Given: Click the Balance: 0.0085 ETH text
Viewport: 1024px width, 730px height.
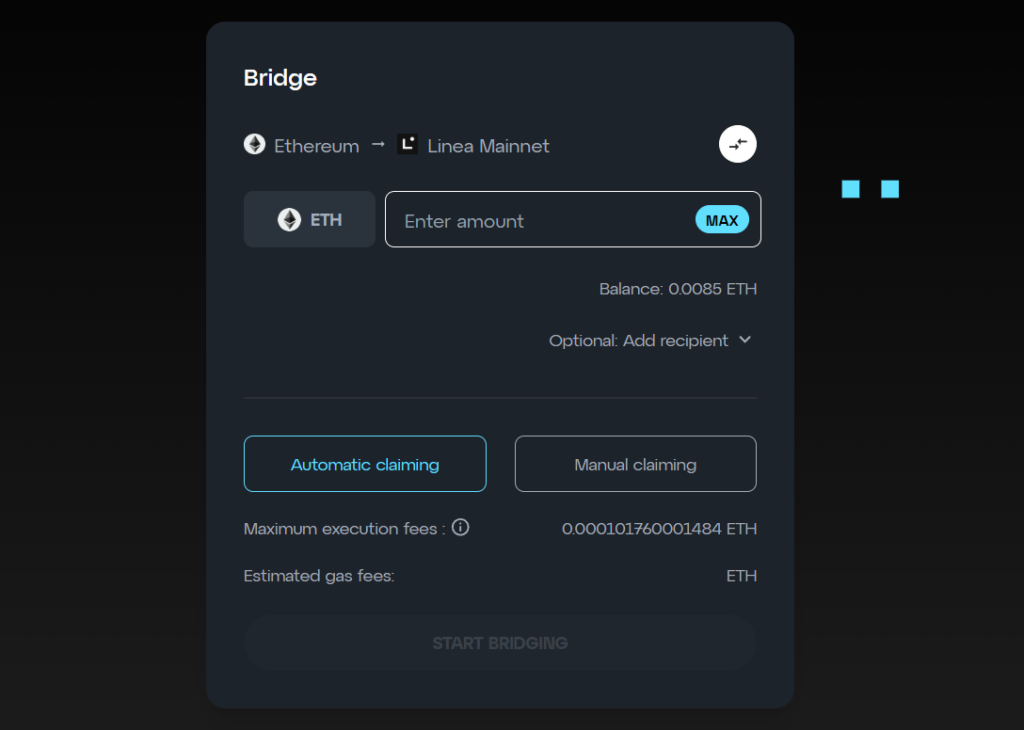Looking at the screenshot, I should pyautogui.click(x=678, y=289).
